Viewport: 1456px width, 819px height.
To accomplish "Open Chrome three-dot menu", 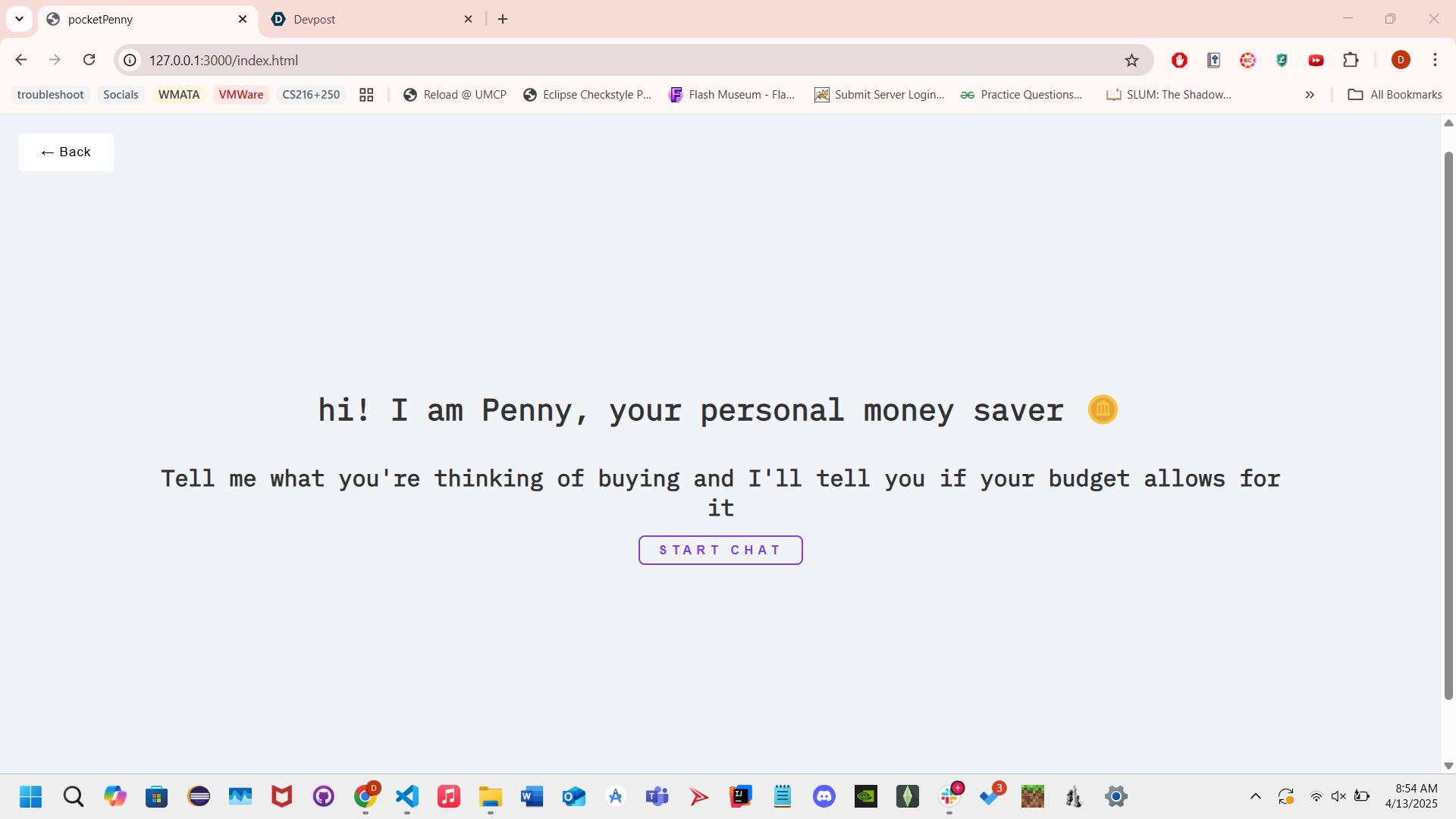I will tap(1435, 60).
